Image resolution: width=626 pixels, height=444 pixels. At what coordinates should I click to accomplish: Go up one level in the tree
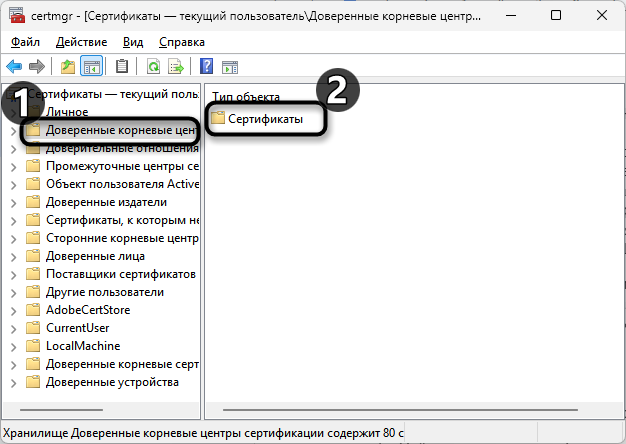point(67,66)
